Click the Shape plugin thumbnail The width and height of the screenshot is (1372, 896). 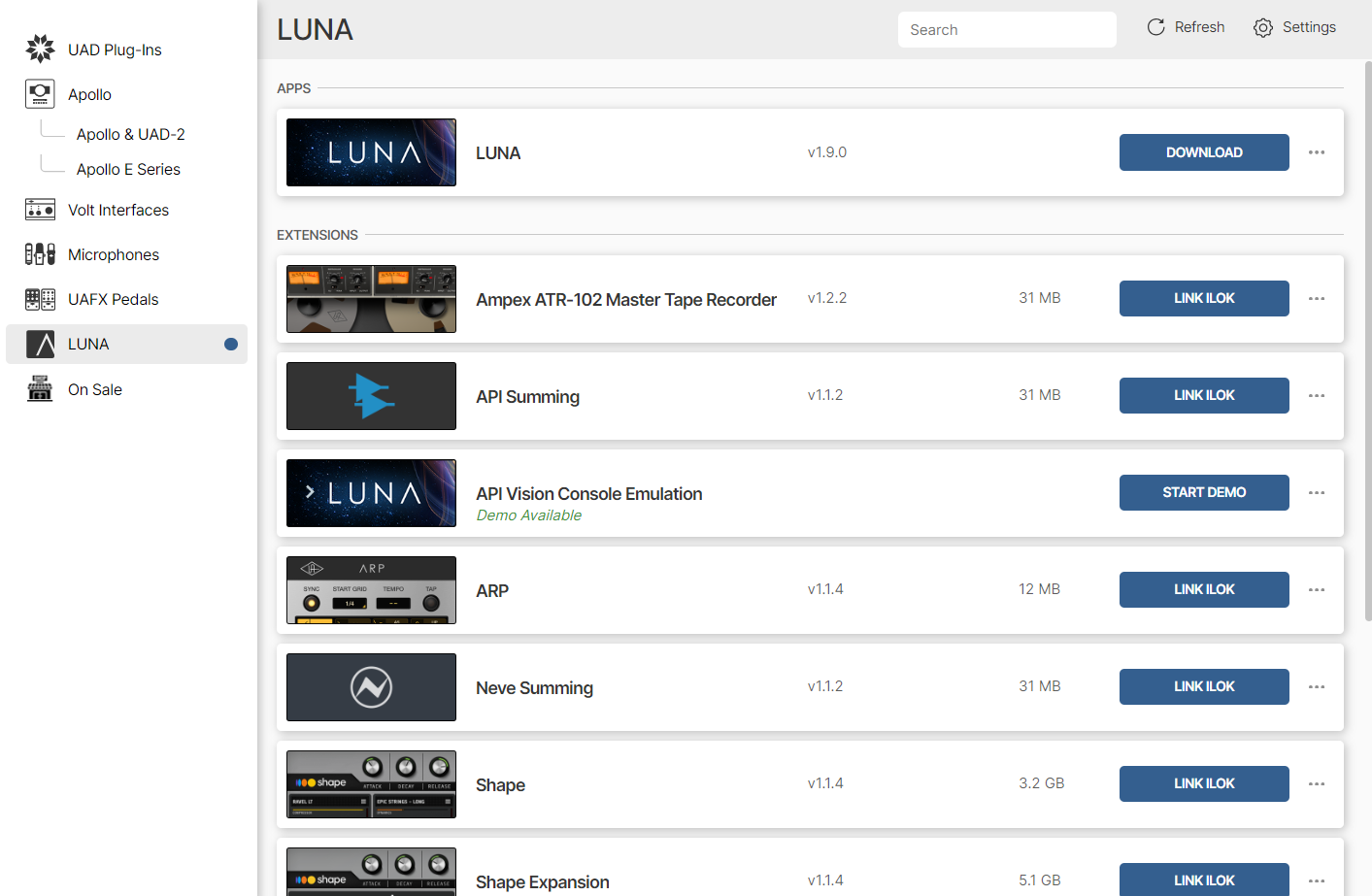371,784
